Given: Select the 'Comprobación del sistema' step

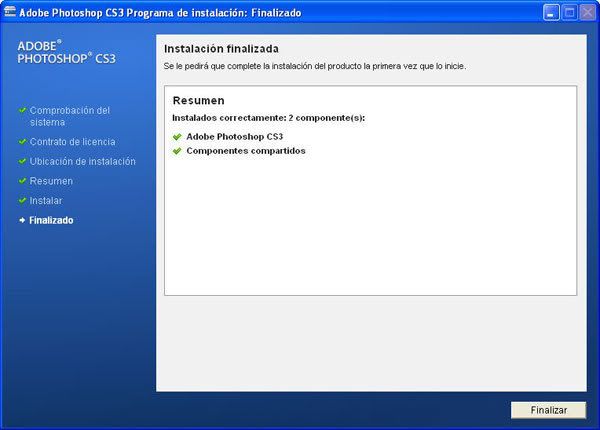Looking at the screenshot, I should 70,116.
